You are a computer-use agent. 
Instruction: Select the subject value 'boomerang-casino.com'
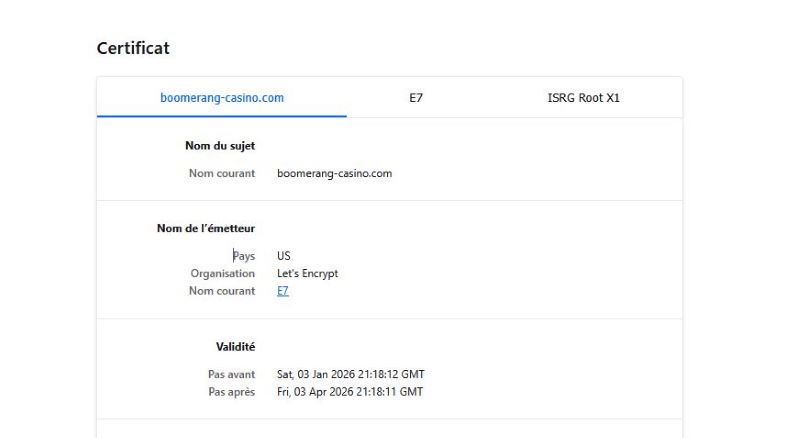[335, 174]
